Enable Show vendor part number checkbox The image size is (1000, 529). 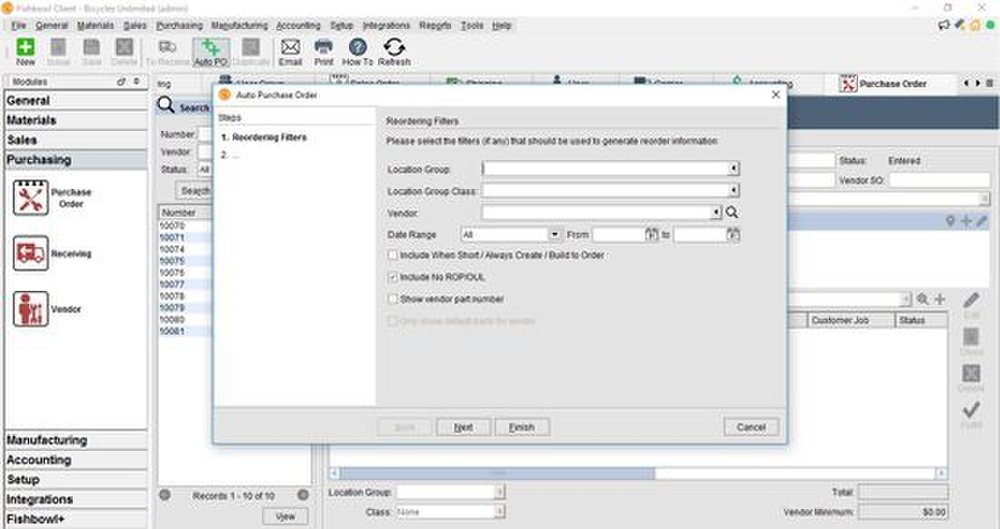pyautogui.click(x=393, y=299)
